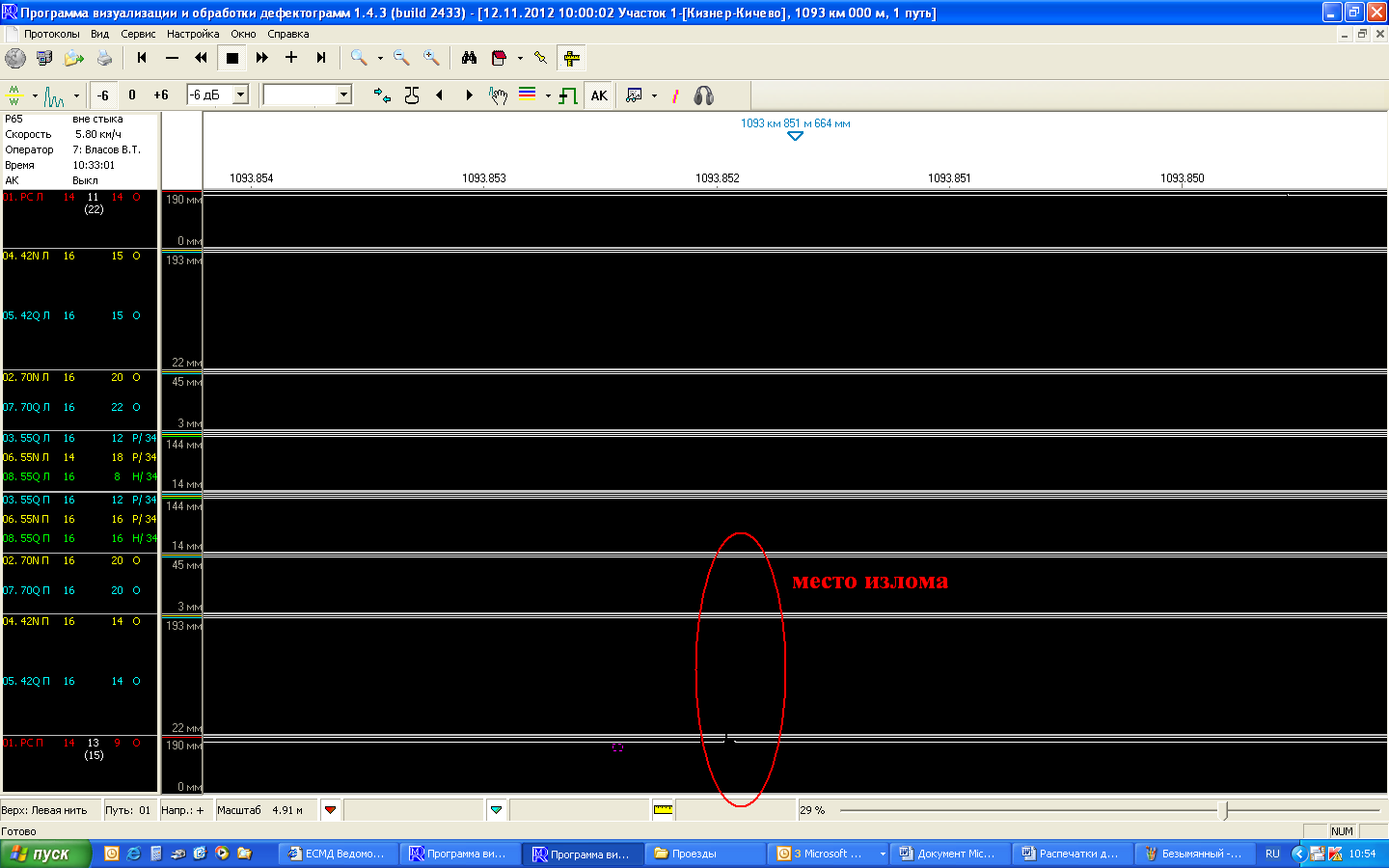This screenshot has width=1389, height=868.
Task: Jump to the end of the recording
Action: [x=321, y=58]
